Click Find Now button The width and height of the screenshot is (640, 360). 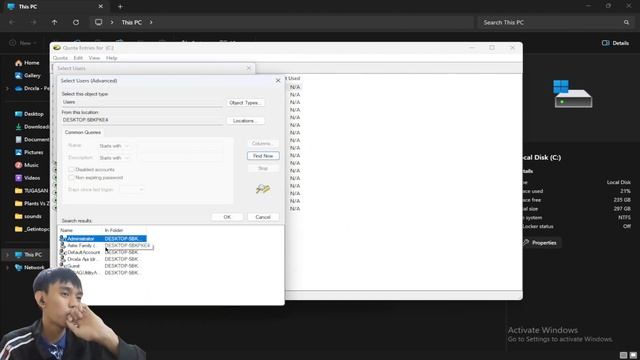pos(263,156)
